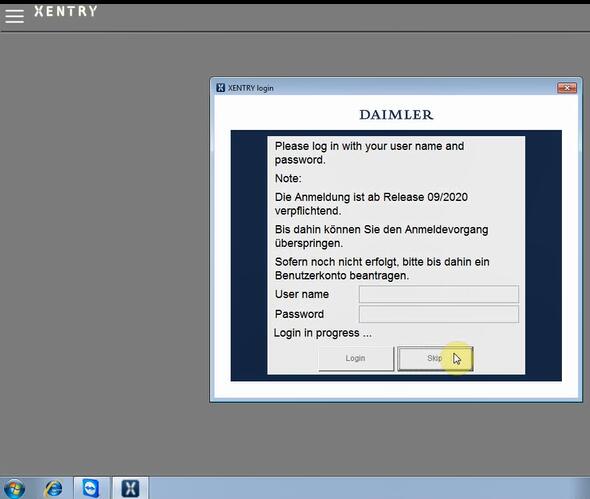Click the DAIMLER logo heading
The height and width of the screenshot is (499, 590).
[396, 114]
